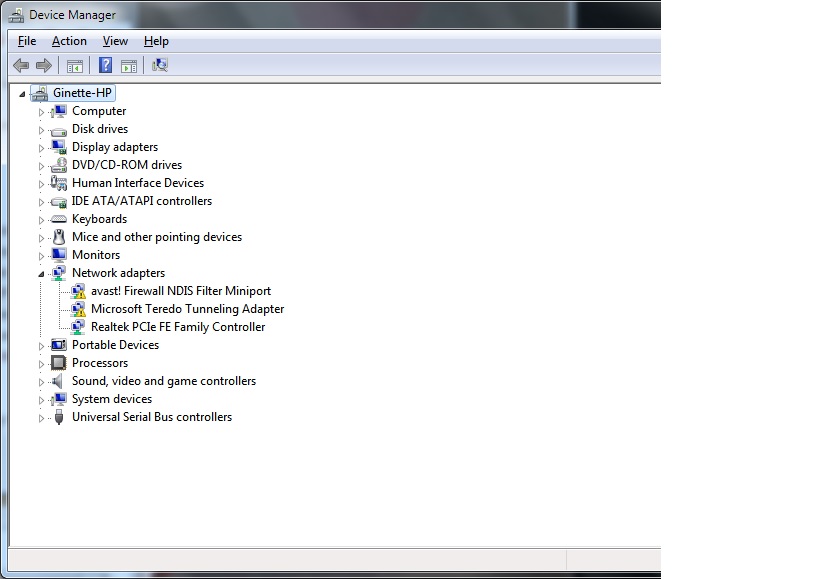Expand the Monitors arrow
Viewport: 819px width, 579px height.
41,256
